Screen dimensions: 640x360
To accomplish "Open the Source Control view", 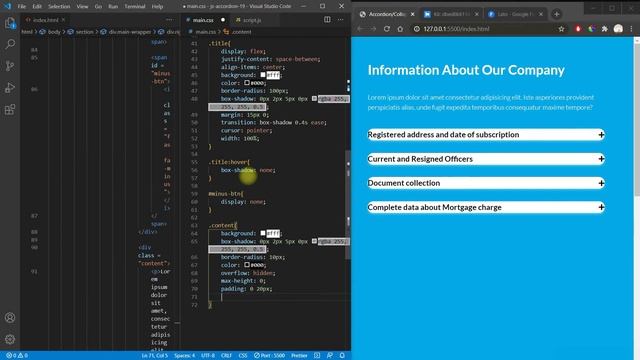I will [10, 66].
